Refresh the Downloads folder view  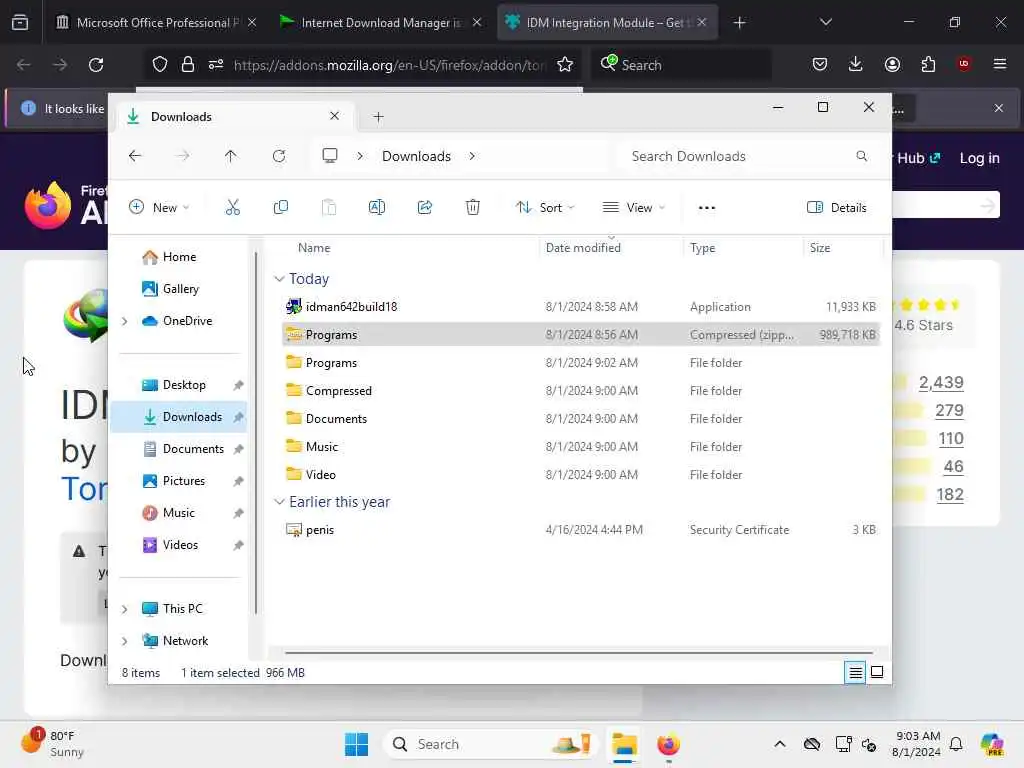click(x=279, y=156)
